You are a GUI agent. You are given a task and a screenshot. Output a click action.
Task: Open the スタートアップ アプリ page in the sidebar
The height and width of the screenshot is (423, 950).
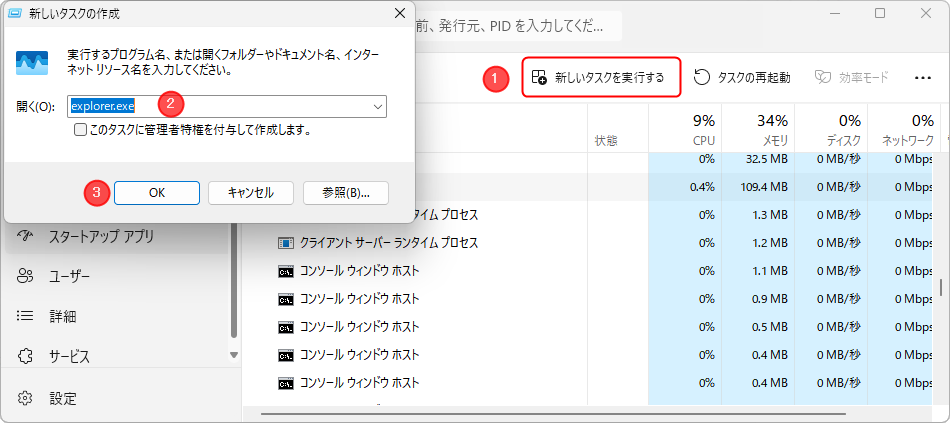116,236
